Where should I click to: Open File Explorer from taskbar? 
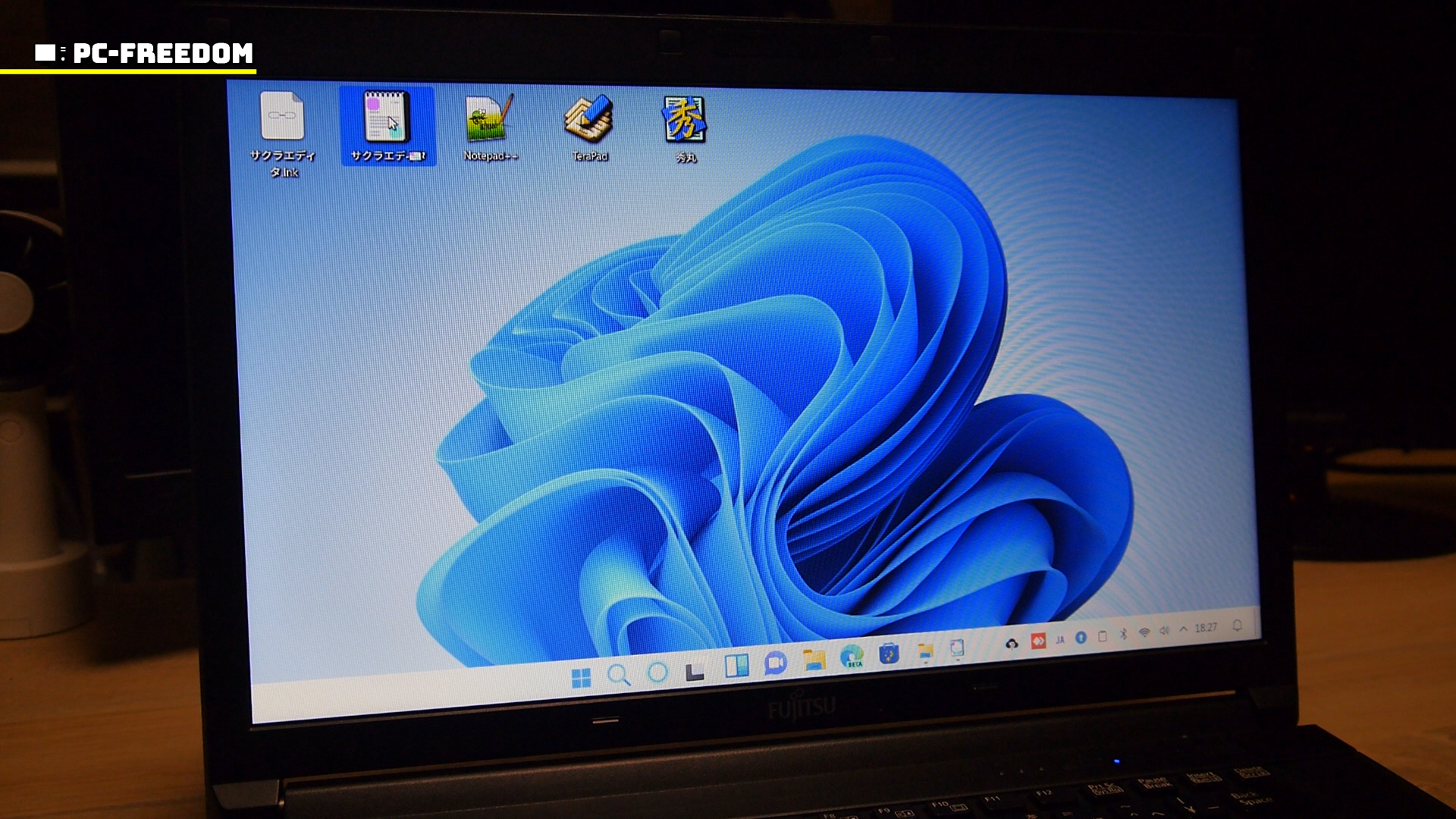tap(814, 661)
